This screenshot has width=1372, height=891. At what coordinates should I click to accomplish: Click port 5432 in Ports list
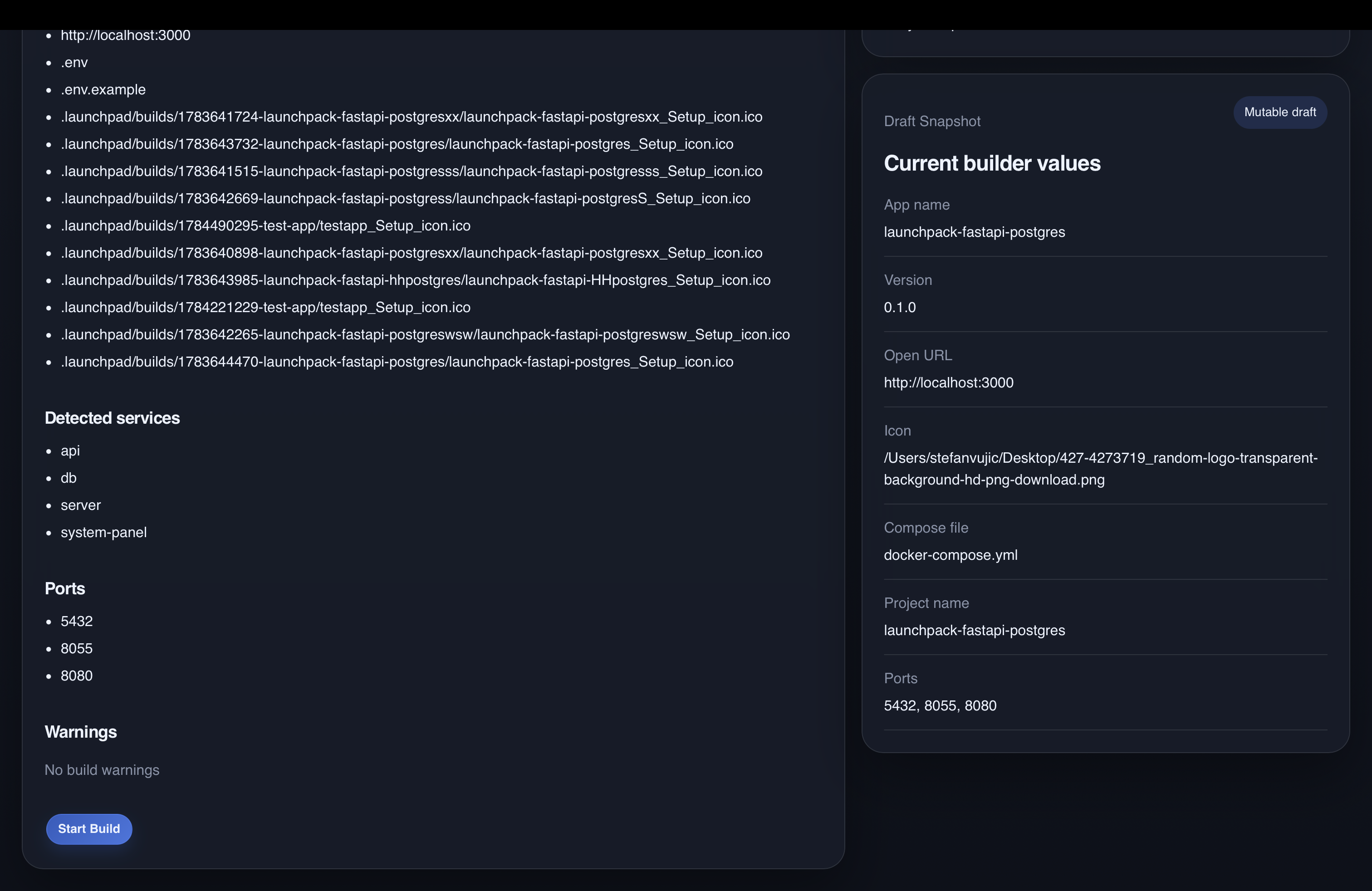77,621
